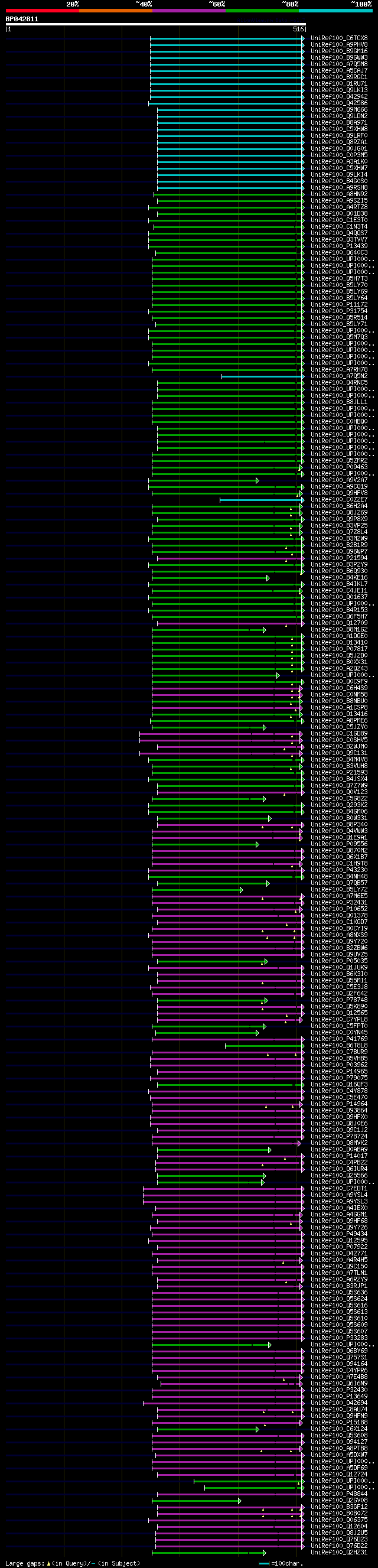Select the UniRef100_P33283 label
Image resolution: width=378 pixels, height=1568 pixels.
(x=339, y=1339)
